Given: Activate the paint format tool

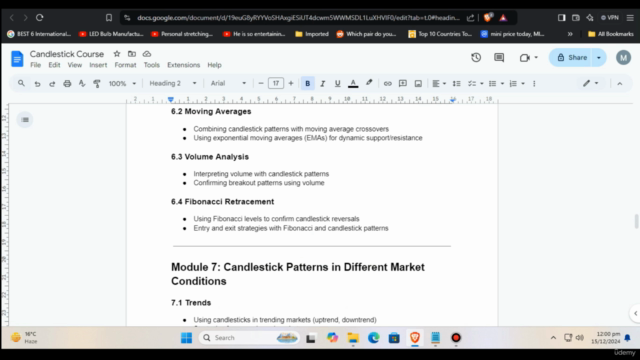Looking at the screenshot, I should [x=97, y=84].
